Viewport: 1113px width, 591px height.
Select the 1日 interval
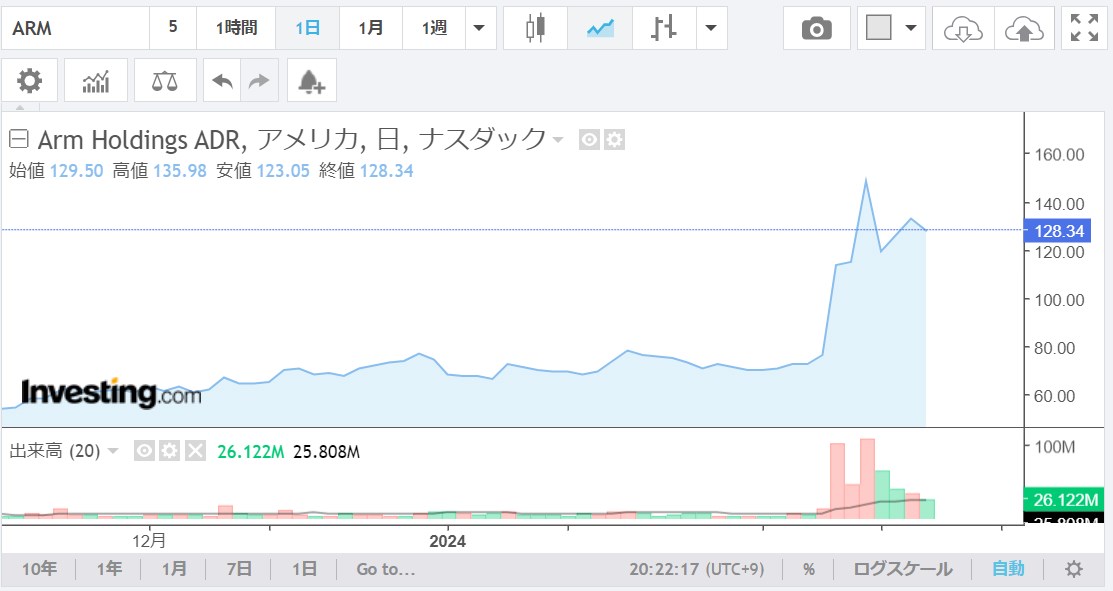click(x=307, y=28)
